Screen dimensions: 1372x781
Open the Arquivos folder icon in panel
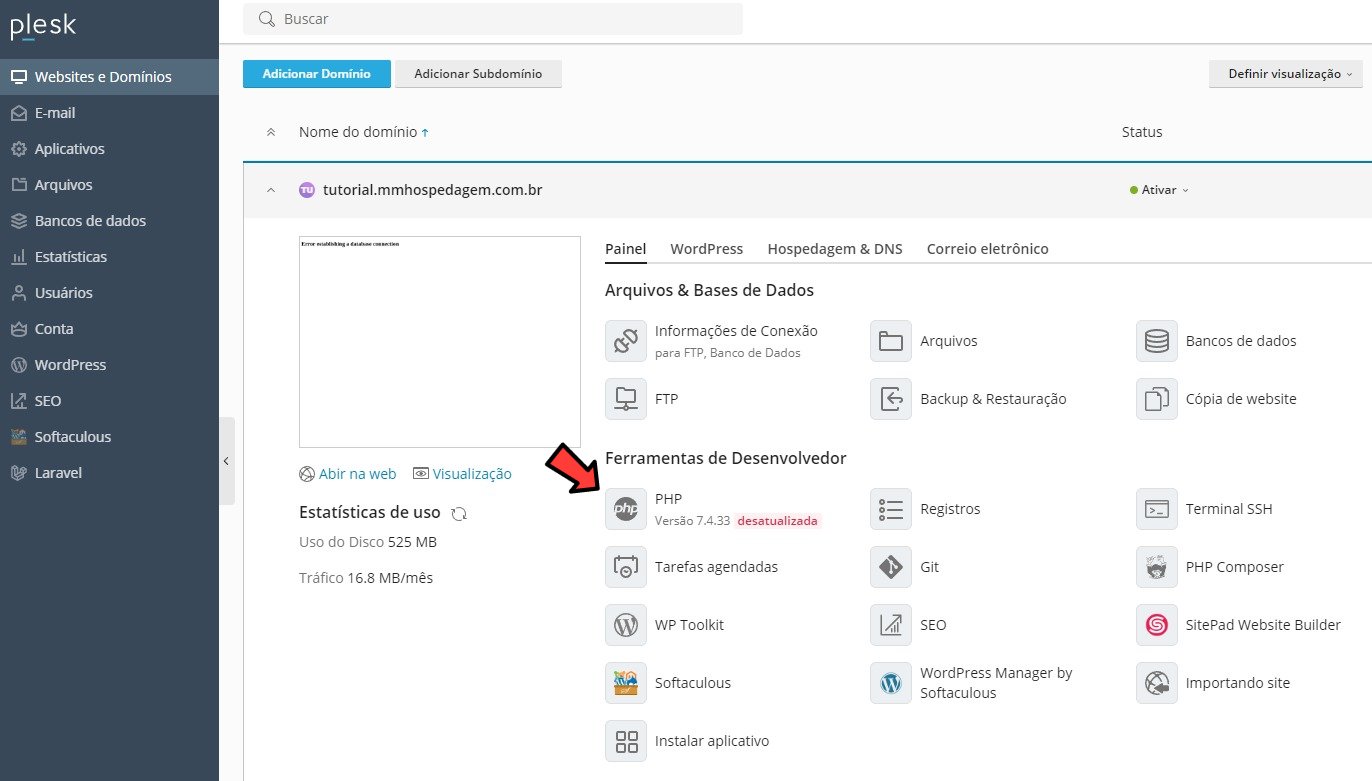coord(891,341)
